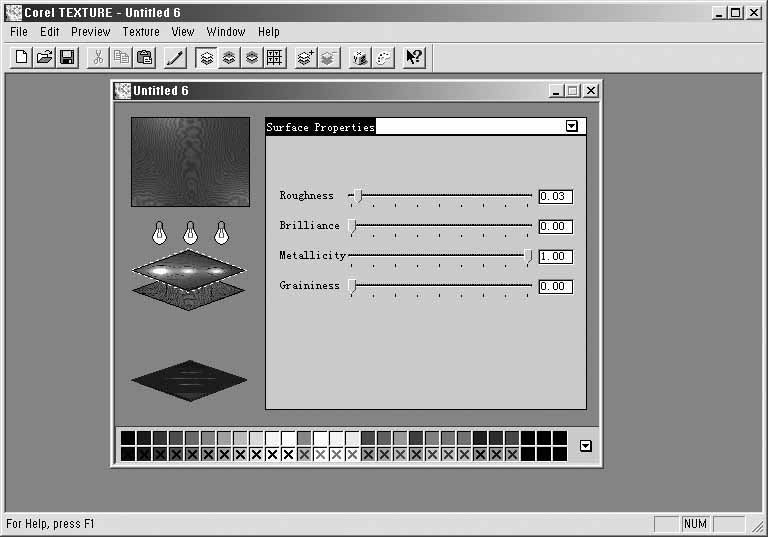768x537 pixels.
Task: Click the add layer icon with plus sign
Action: (x=306, y=57)
